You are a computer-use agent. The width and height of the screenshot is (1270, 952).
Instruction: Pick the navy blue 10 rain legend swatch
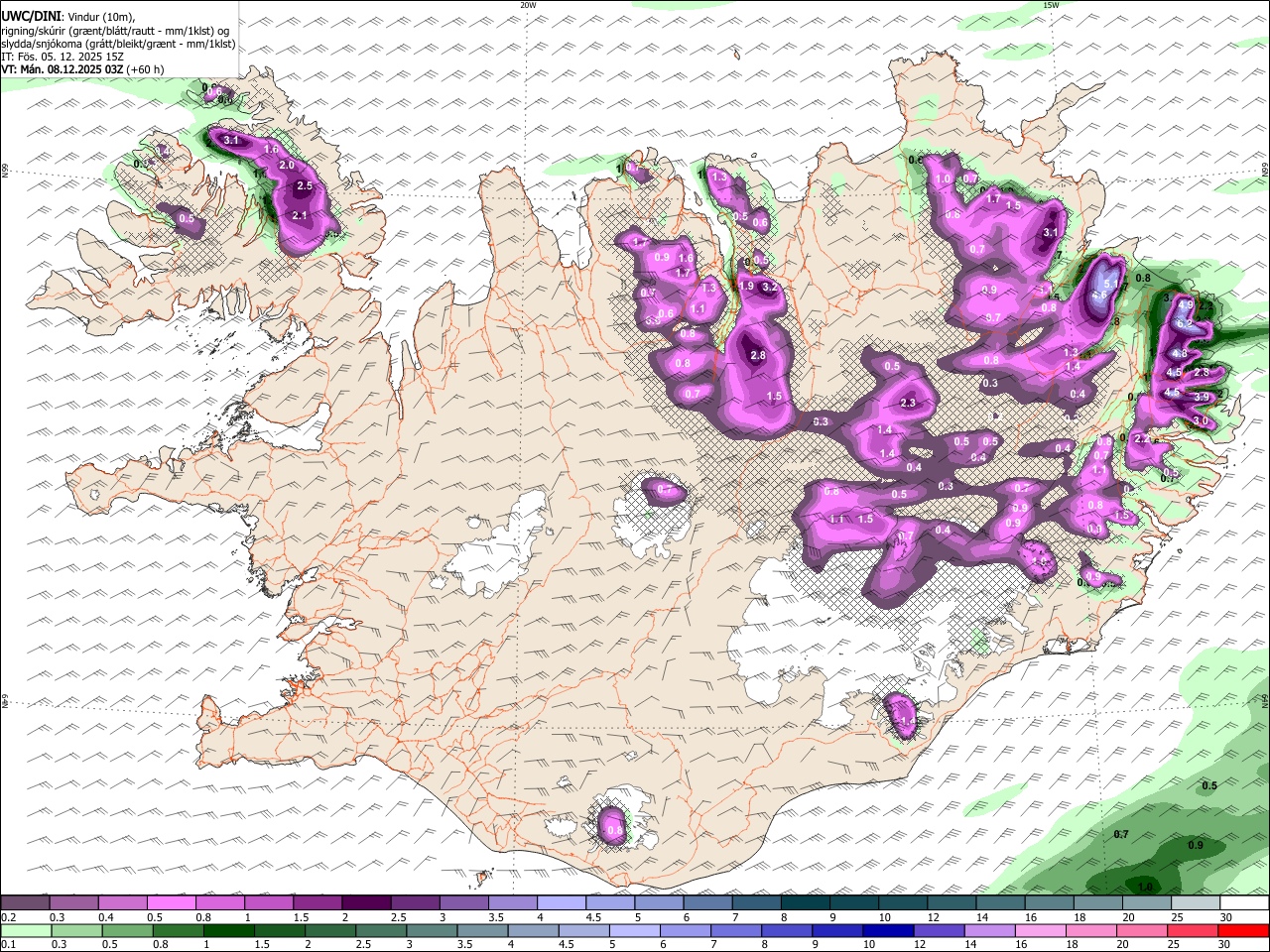coord(888,930)
